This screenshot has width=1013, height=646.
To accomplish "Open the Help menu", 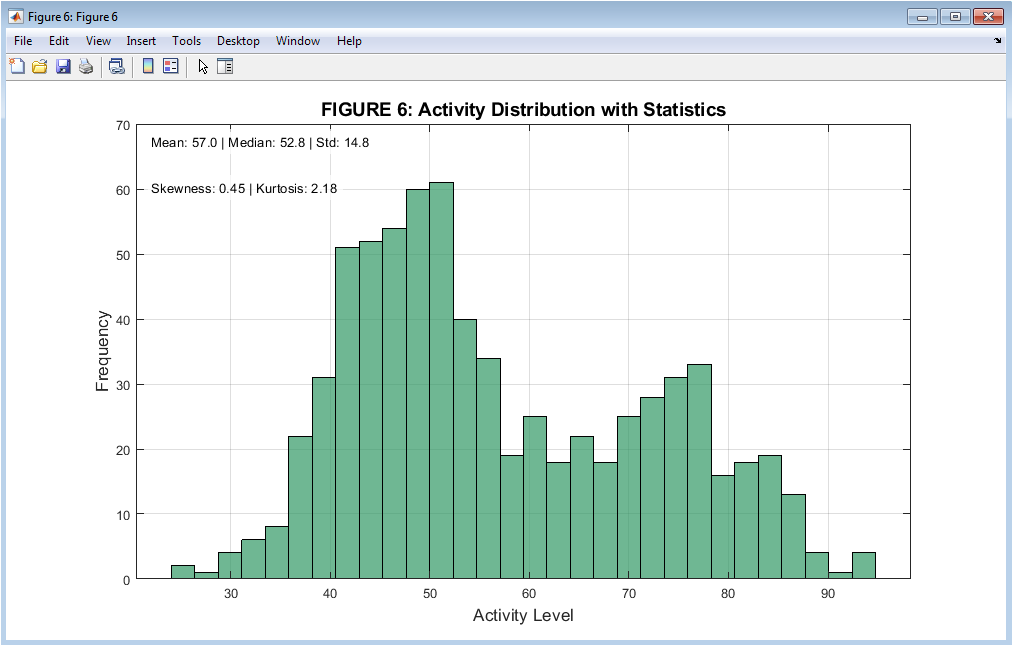I will click(349, 41).
